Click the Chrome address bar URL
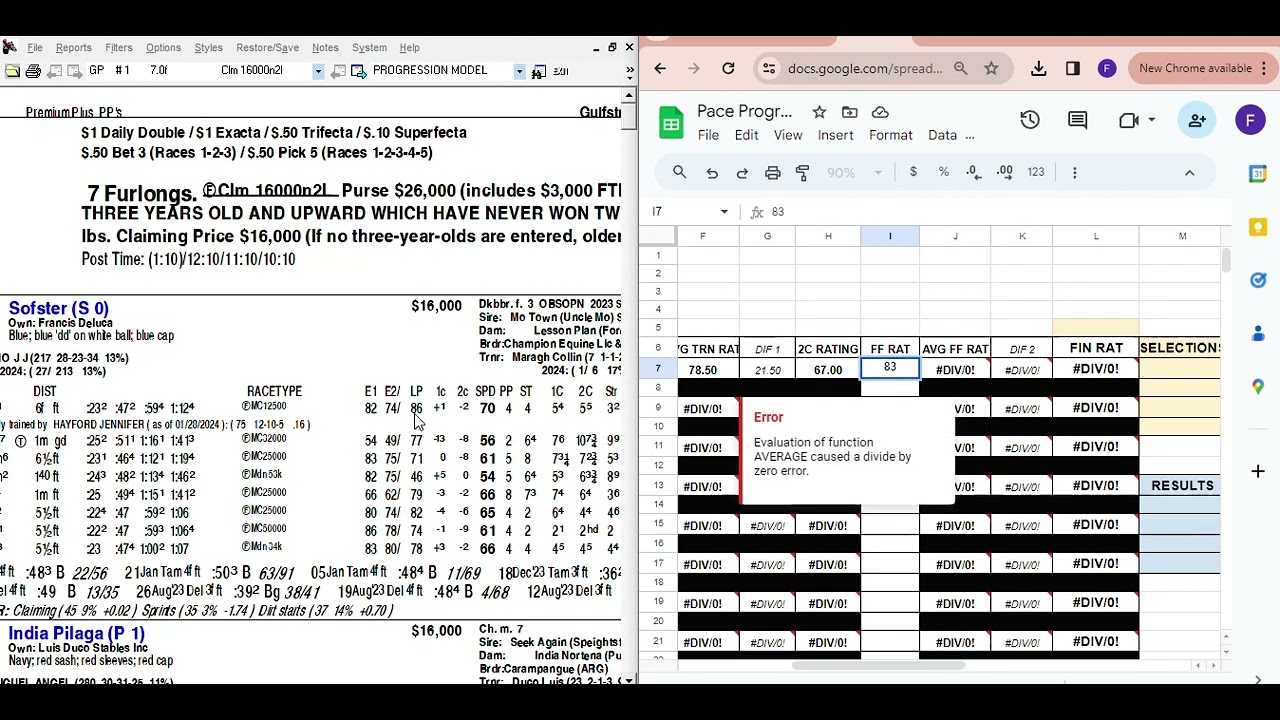The height and width of the screenshot is (720, 1280). tap(865, 68)
